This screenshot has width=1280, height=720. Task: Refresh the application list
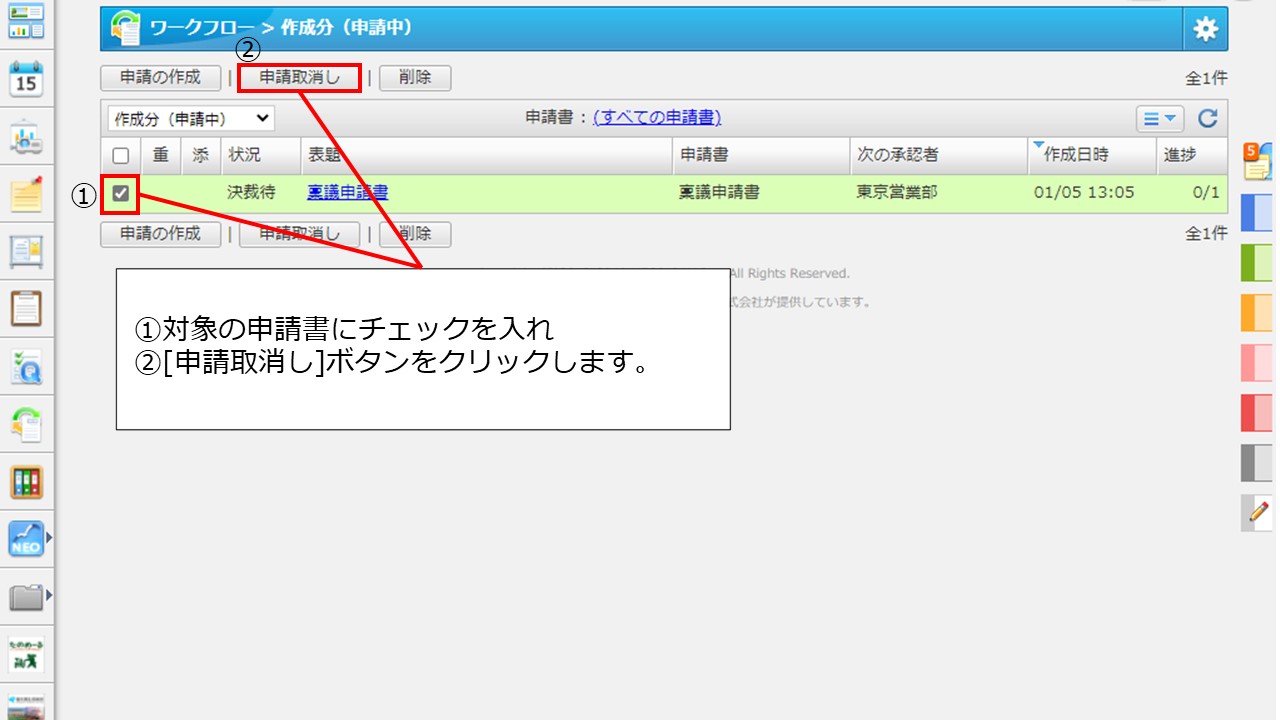coord(1208,119)
